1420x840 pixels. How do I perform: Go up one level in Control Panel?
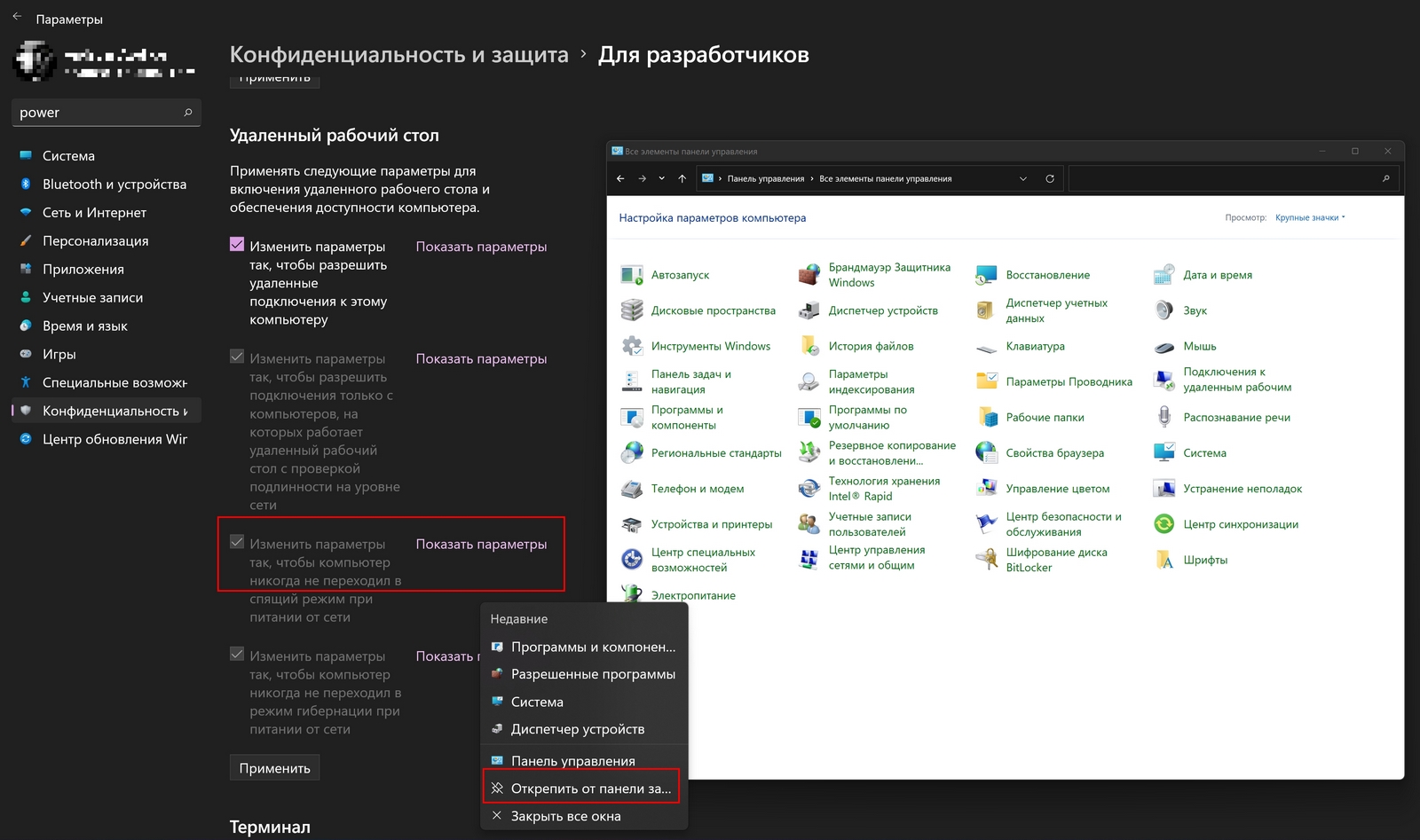pyautogui.click(x=682, y=178)
